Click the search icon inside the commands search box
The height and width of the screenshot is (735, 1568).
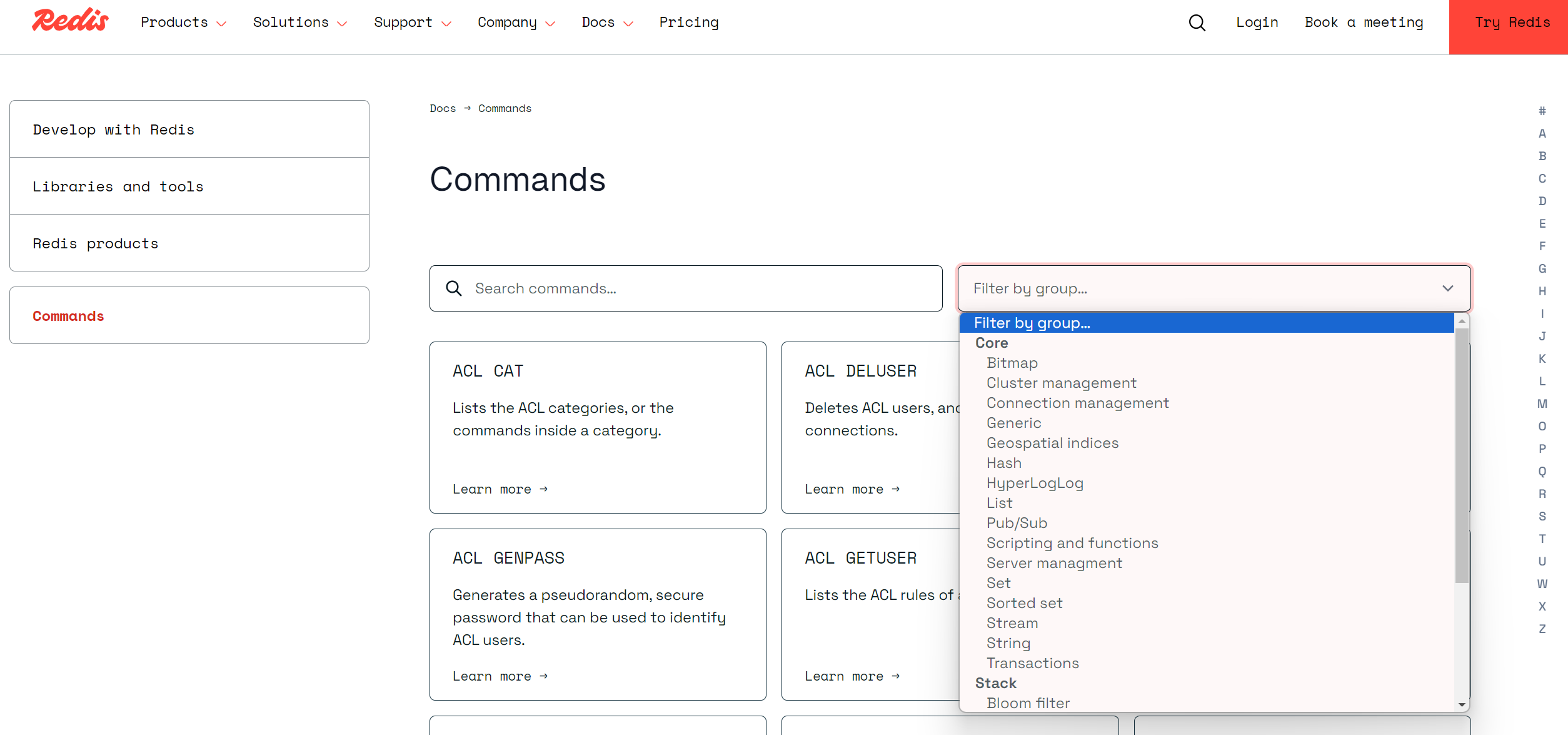[x=454, y=288]
